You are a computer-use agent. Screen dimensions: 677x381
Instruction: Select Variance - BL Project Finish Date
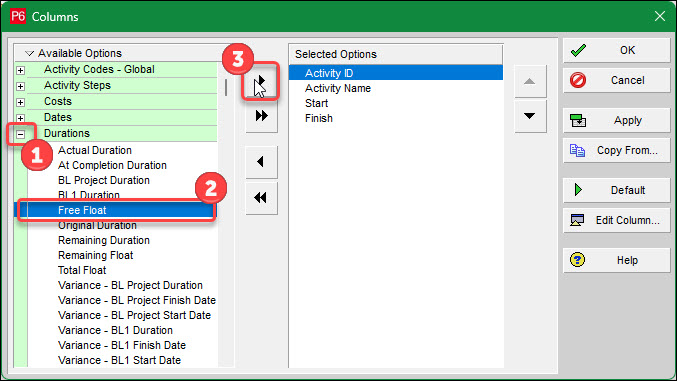click(137, 300)
